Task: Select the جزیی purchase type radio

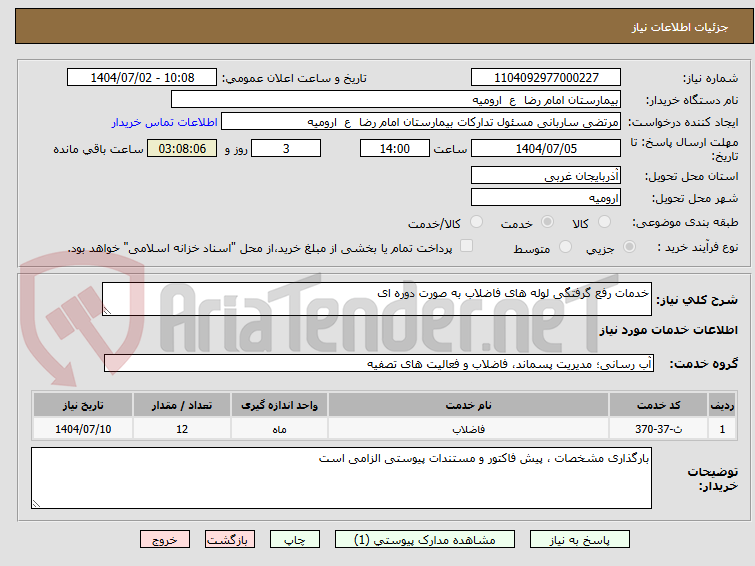Action: (x=629, y=247)
